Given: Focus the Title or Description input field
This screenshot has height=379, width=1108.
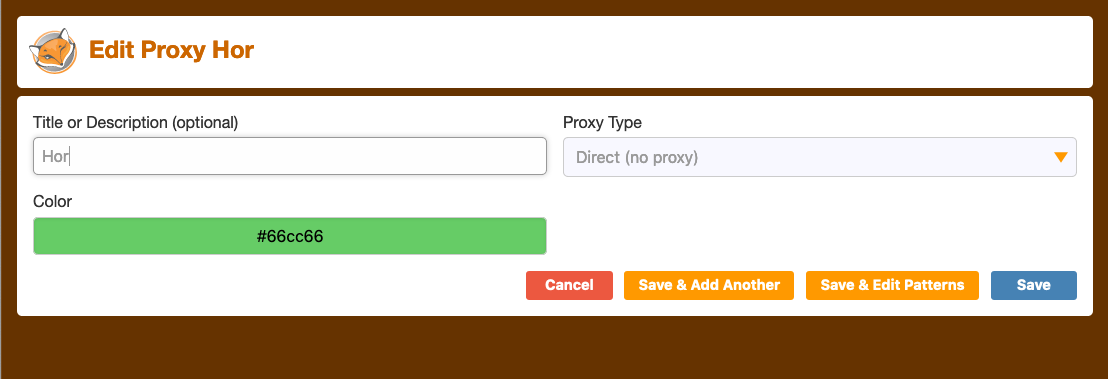Looking at the screenshot, I should click(290, 156).
